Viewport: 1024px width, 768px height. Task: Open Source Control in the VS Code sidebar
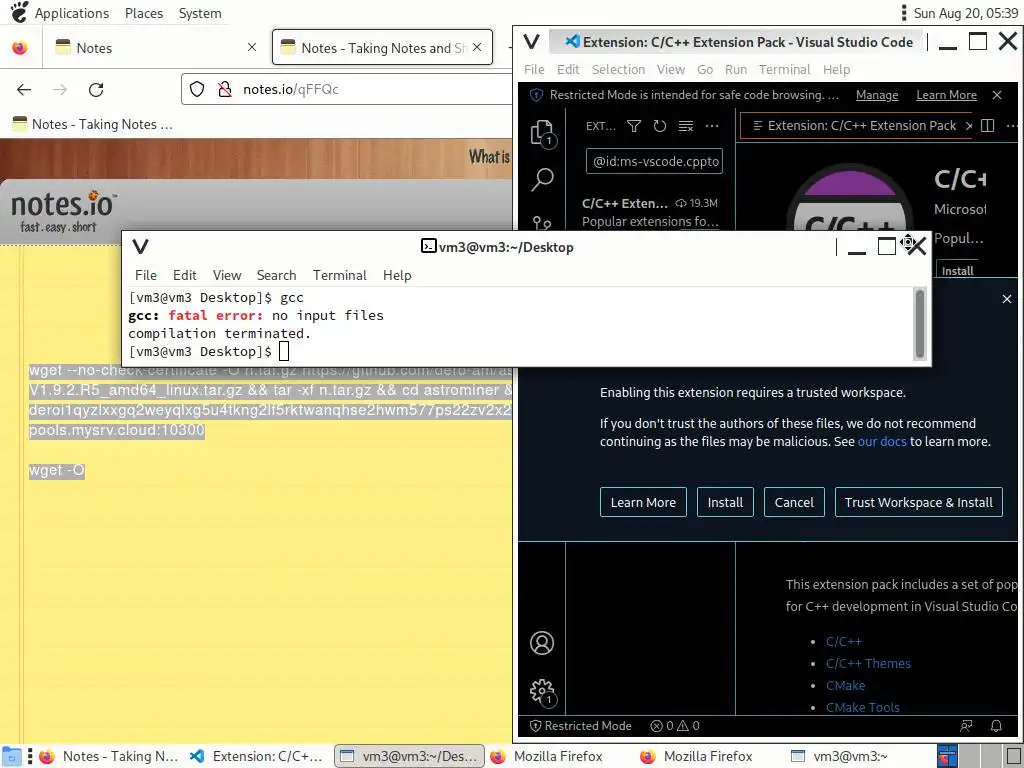[x=542, y=223]
